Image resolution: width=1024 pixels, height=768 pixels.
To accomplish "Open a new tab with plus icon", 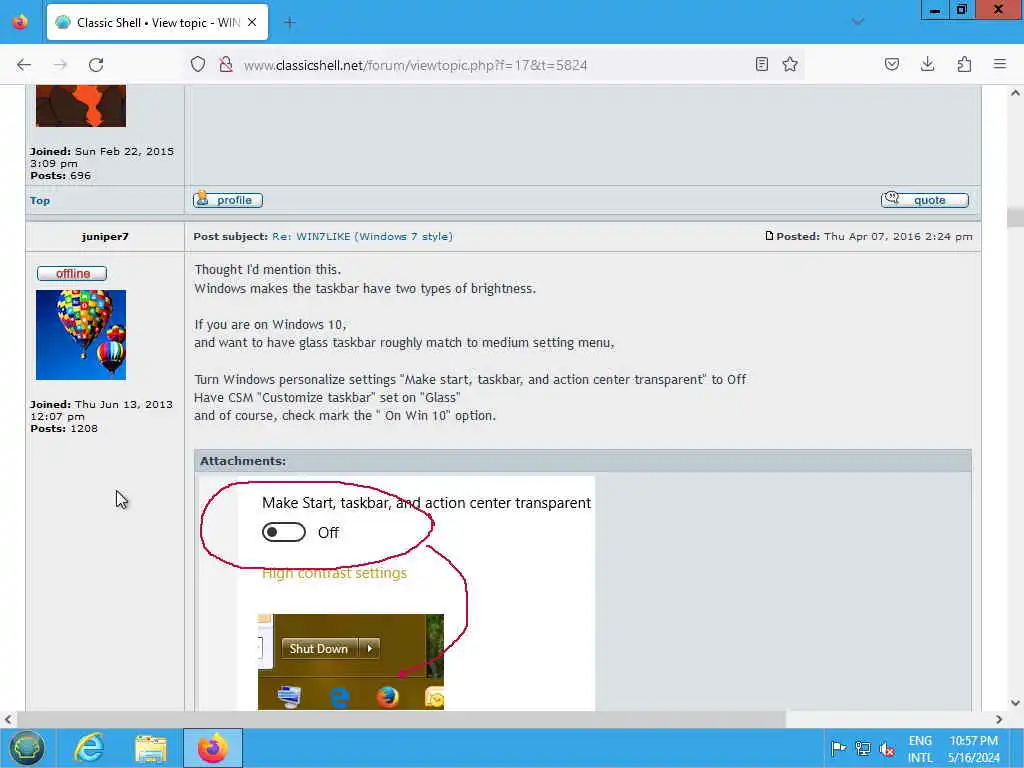I will 289,23.
